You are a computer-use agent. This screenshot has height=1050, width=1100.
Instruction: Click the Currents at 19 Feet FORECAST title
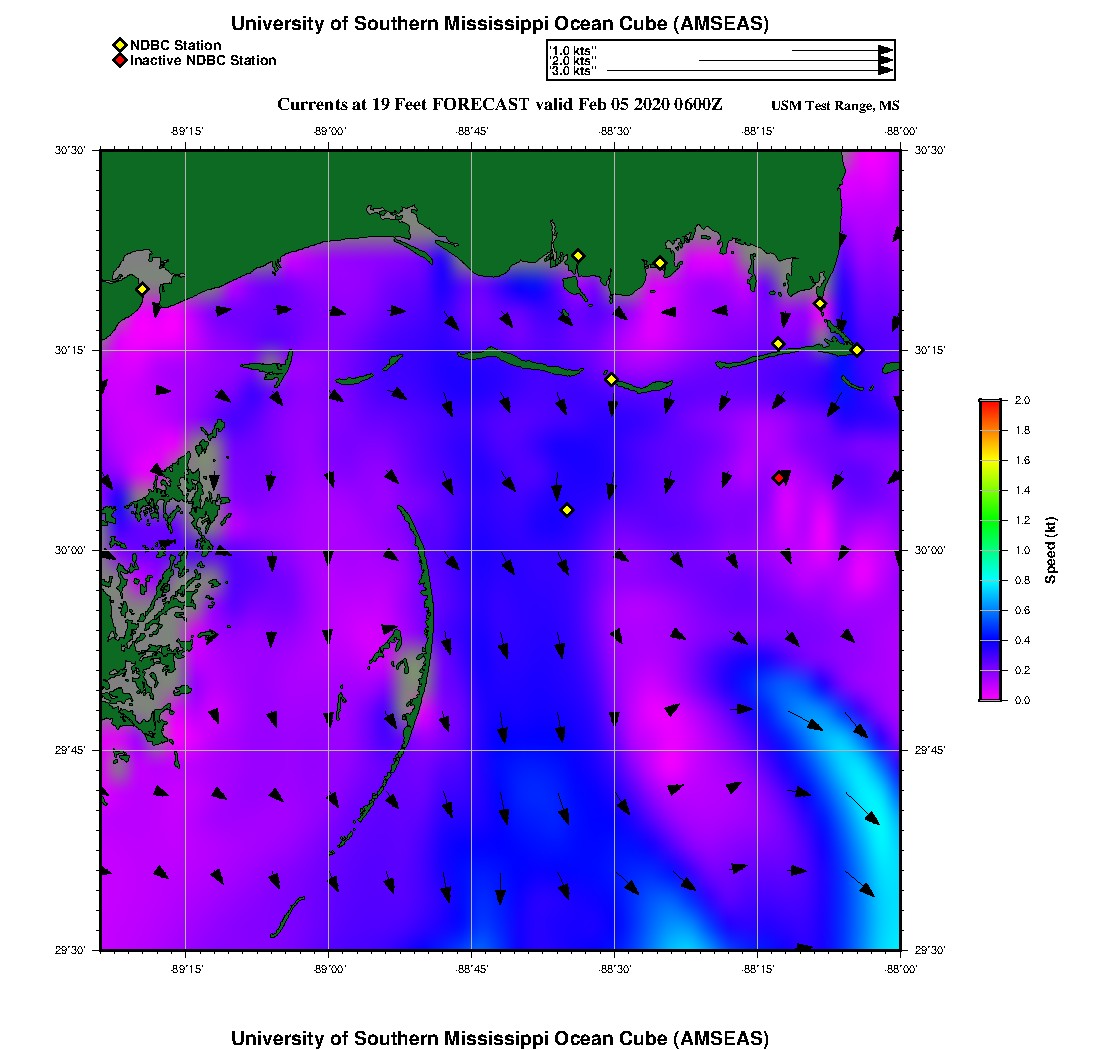(x=499, y=105)
